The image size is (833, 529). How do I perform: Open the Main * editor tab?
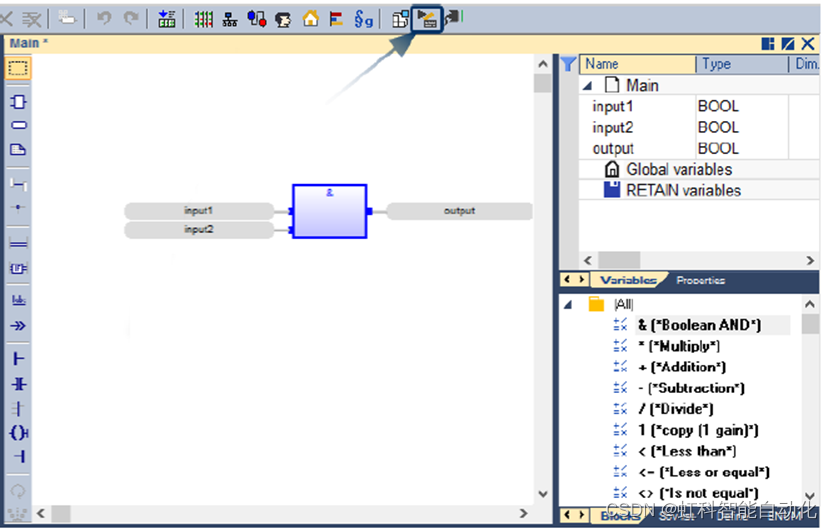tap(29, 43)
